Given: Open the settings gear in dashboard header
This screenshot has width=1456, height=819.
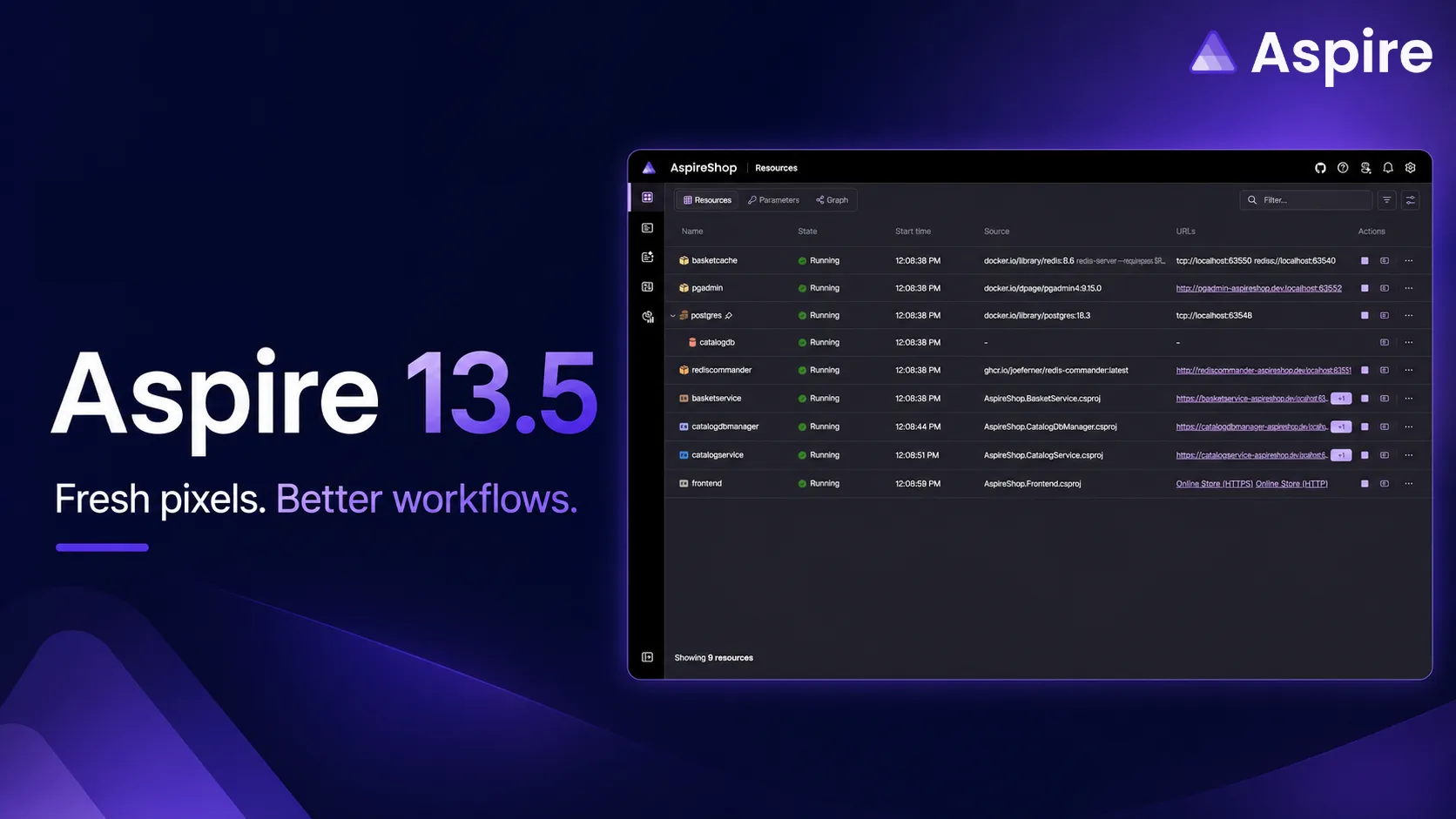Looking at the screenshot, I should pos(1411,168).
